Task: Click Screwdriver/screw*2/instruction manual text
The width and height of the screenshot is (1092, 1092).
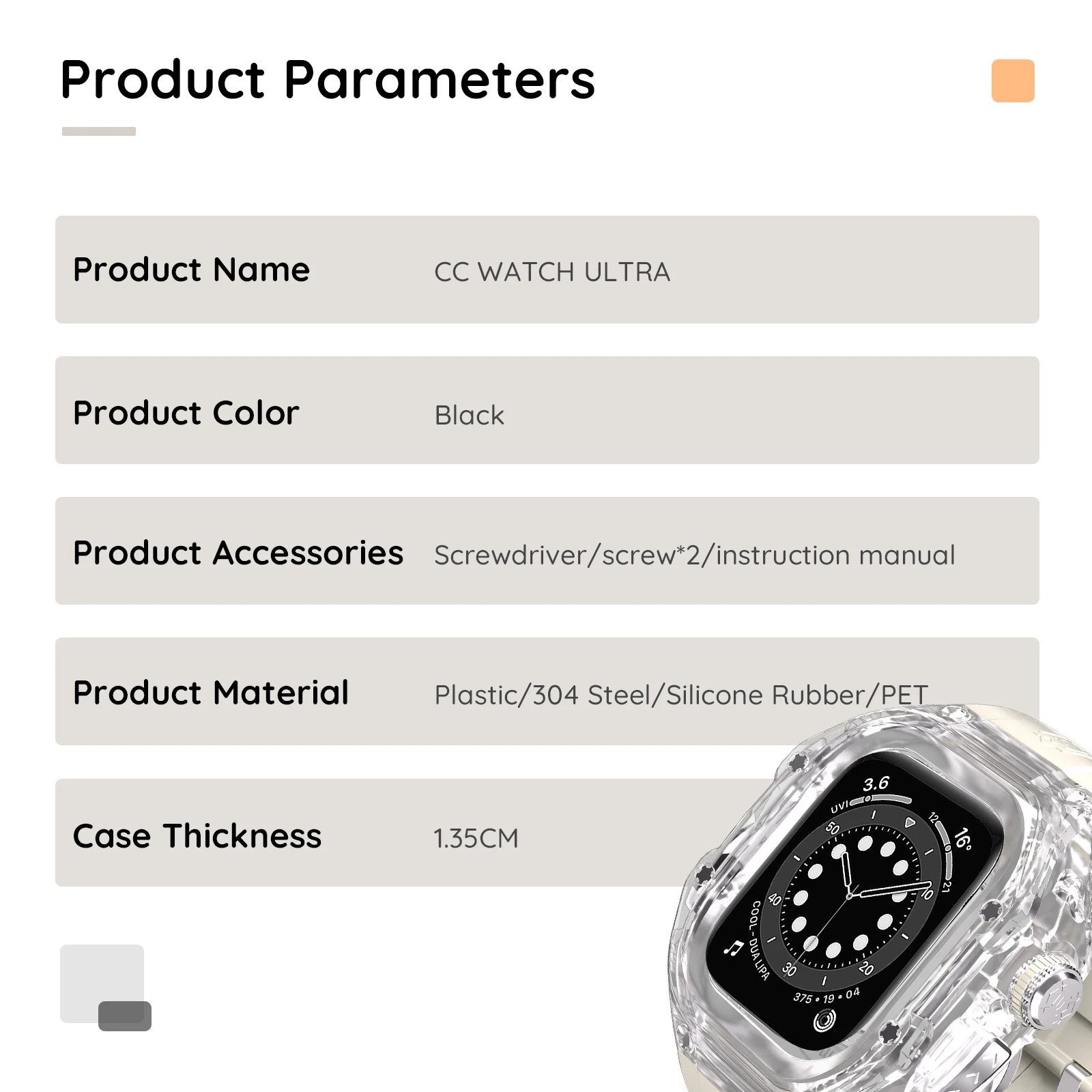Action: 695,555
